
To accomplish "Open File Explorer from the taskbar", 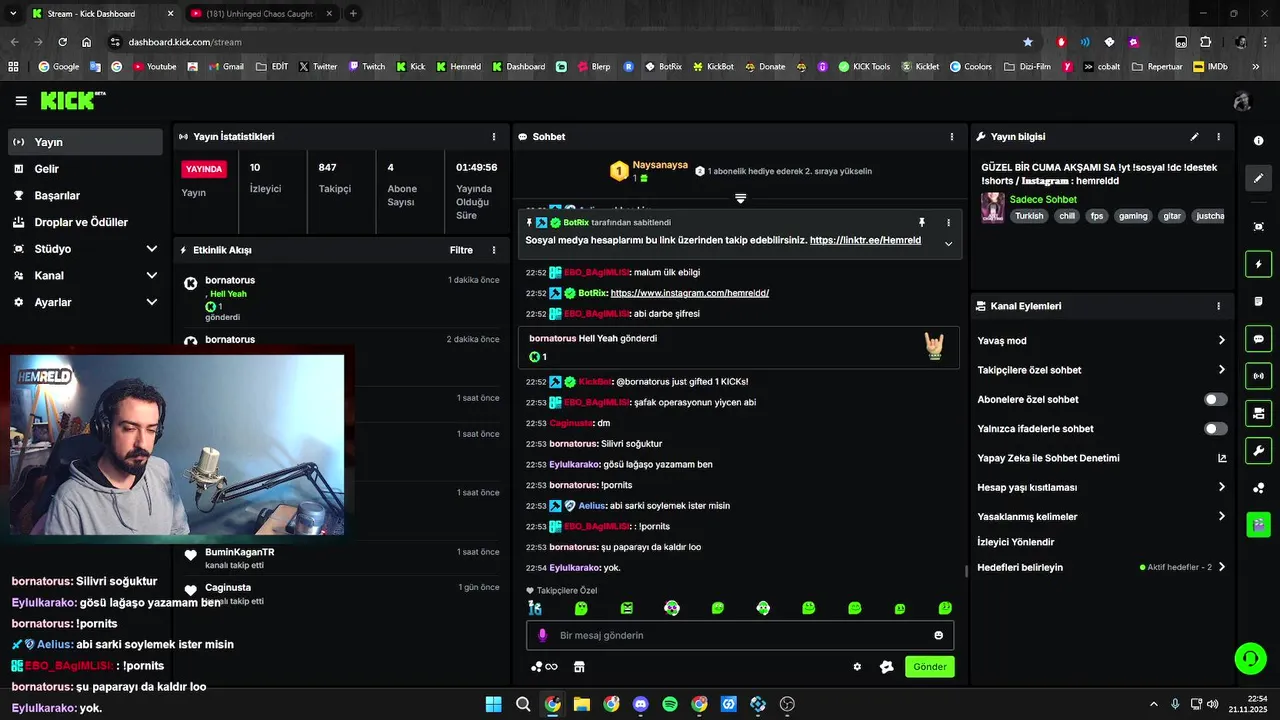I will click(x=582, y=704).
